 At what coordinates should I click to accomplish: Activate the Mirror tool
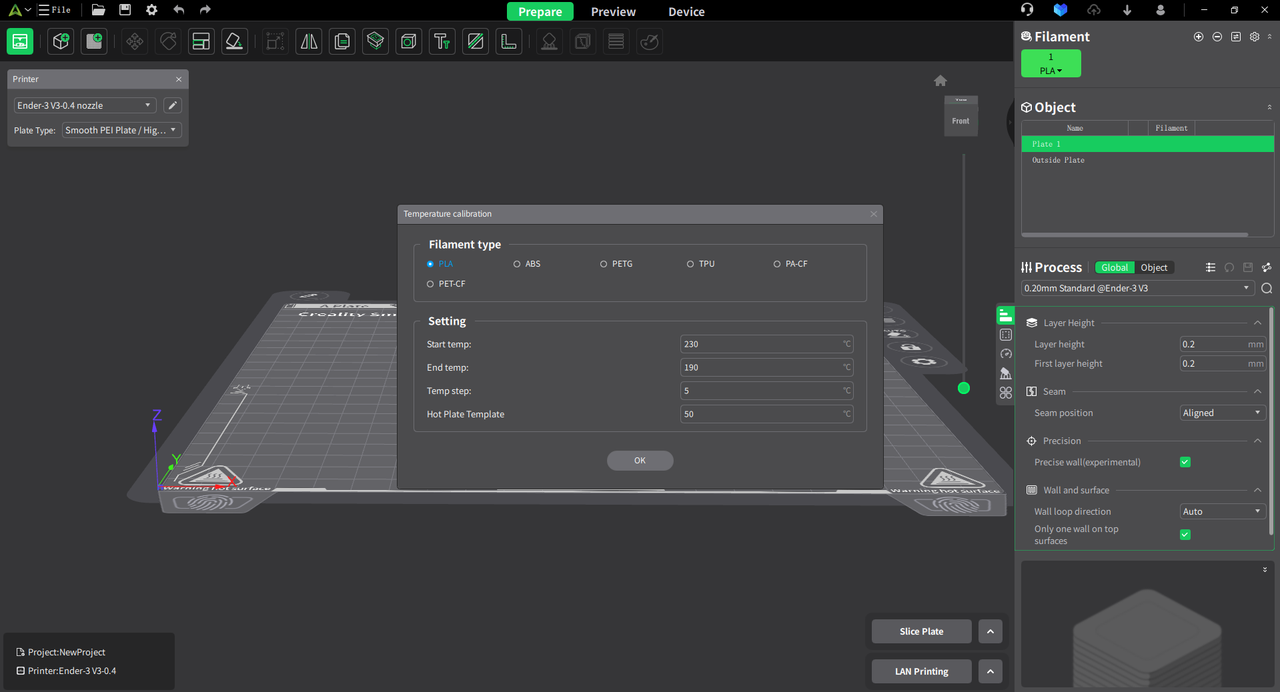point(308,41)
